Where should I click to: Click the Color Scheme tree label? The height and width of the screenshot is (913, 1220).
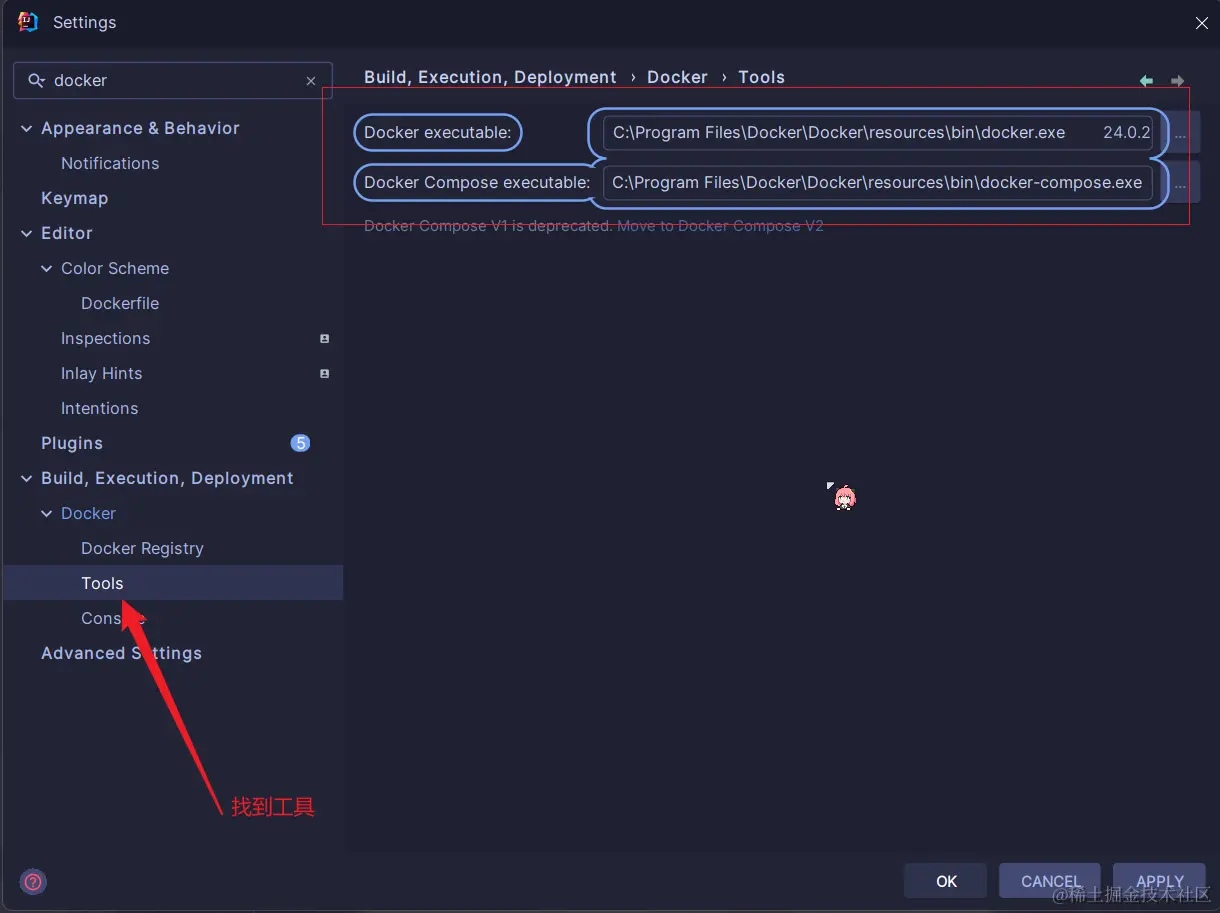coord(115,268)
